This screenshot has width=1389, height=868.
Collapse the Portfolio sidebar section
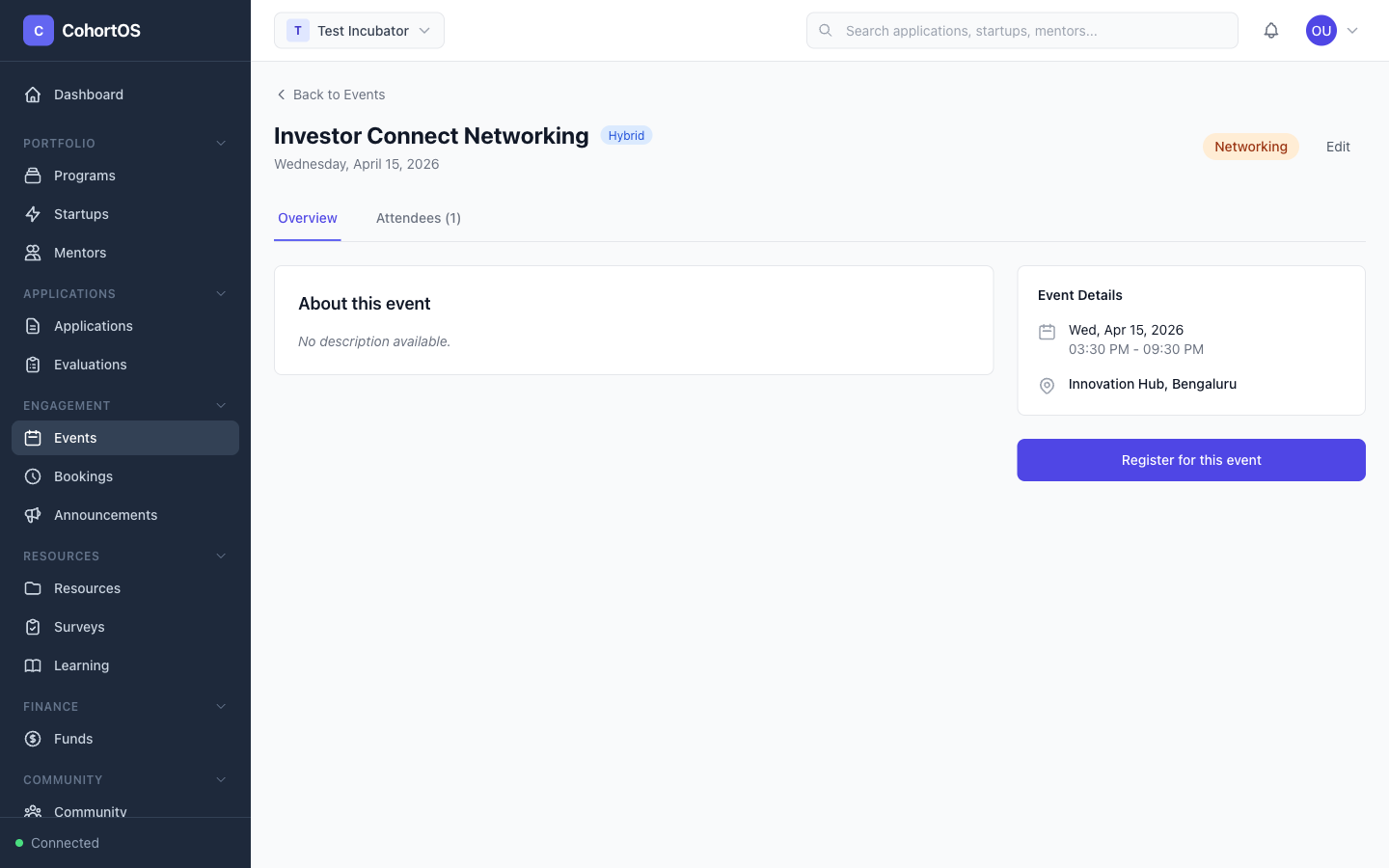tap(221, 143)
